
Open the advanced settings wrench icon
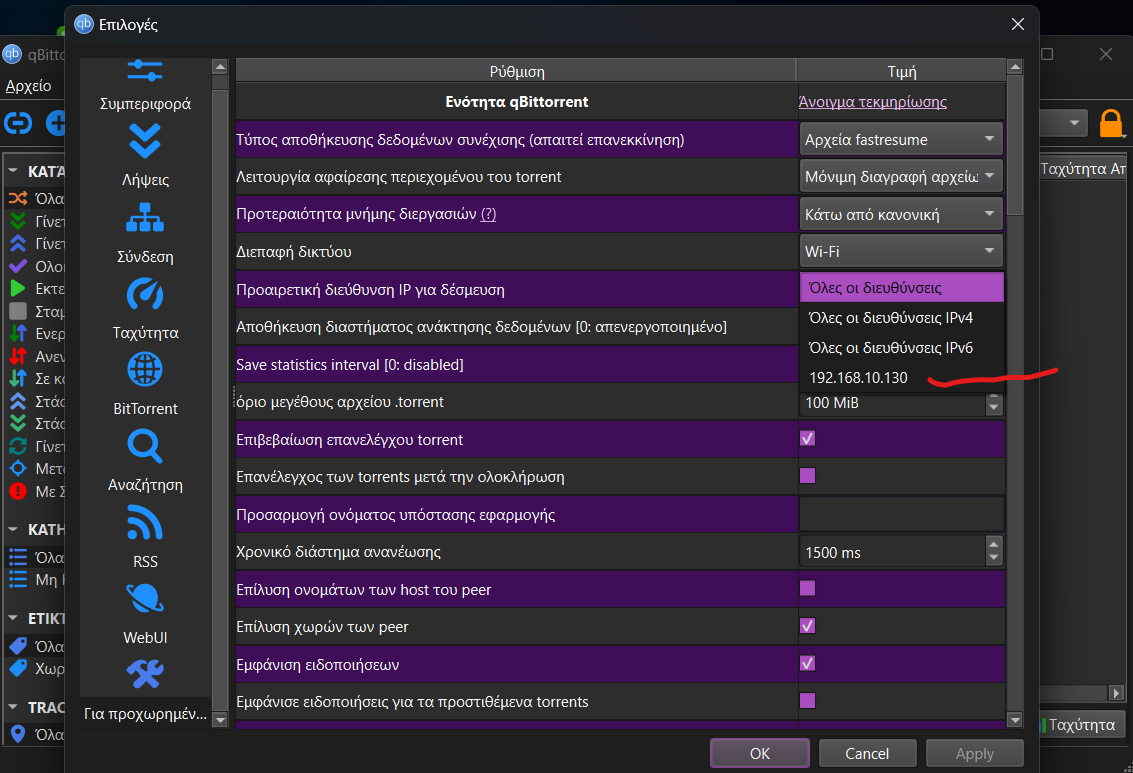click(145, 674)
